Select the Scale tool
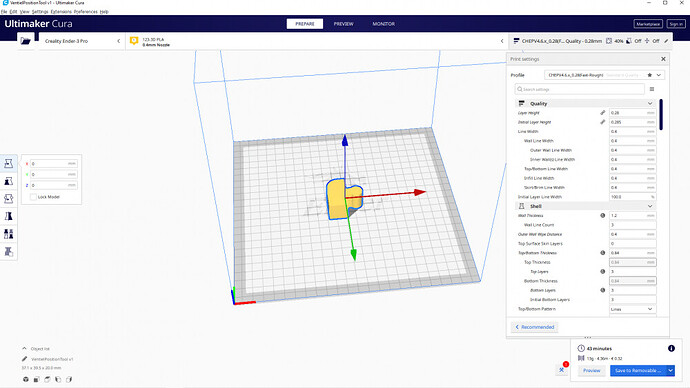Image resolution: width=690 pixels, height=388 pixels. (x=8, y=181)
